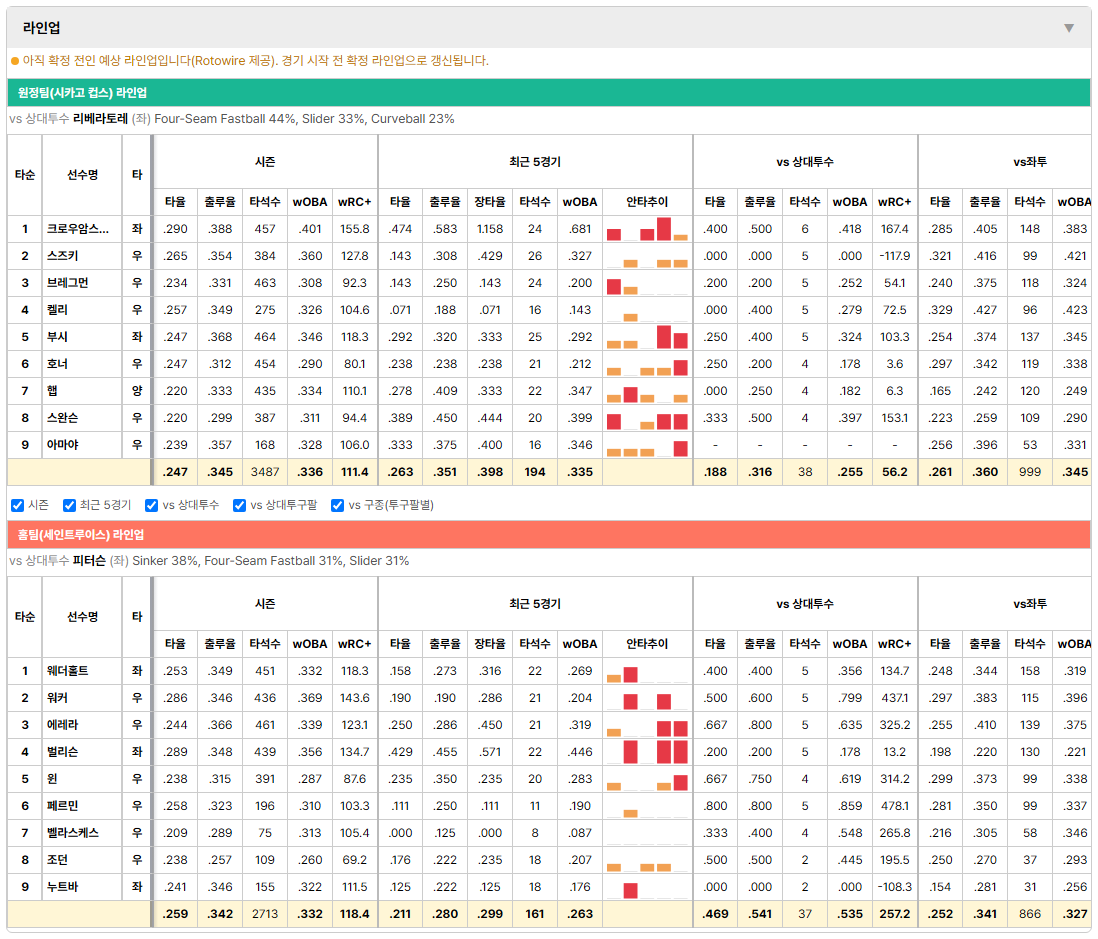Click the 스완슨 hit-trend mini chart

647,418
